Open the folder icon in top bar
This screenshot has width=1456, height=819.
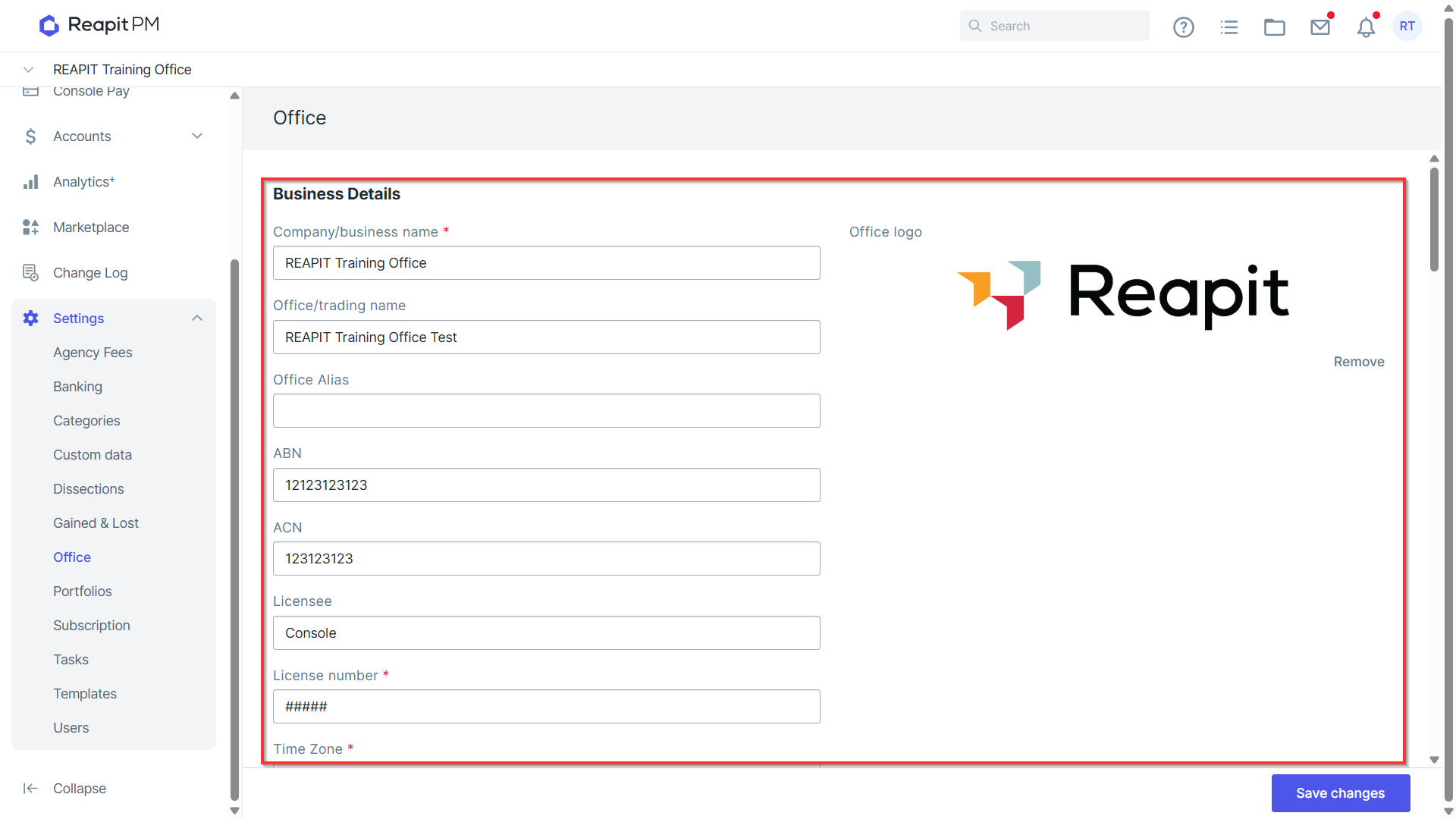(1274, 27)
